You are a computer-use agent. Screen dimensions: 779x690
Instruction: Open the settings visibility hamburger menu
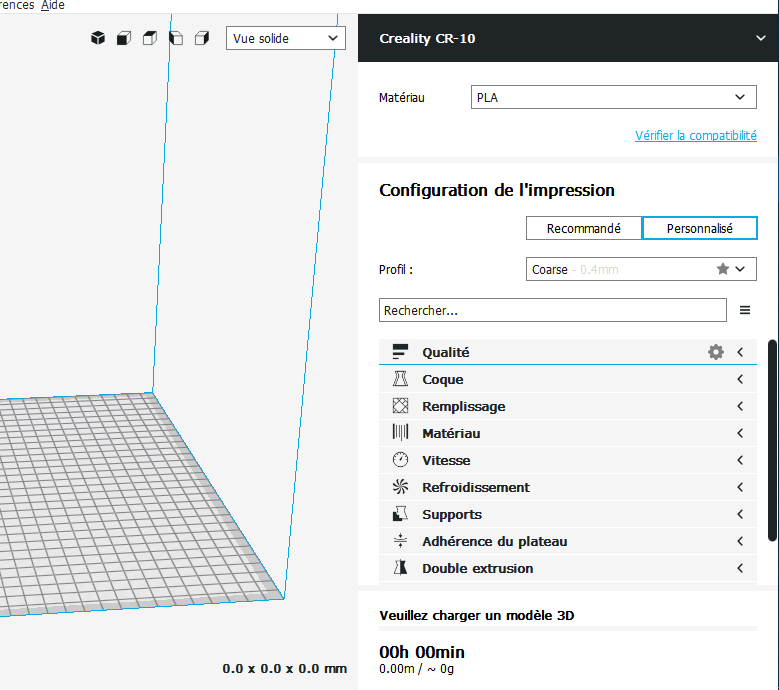click(745, 310)
